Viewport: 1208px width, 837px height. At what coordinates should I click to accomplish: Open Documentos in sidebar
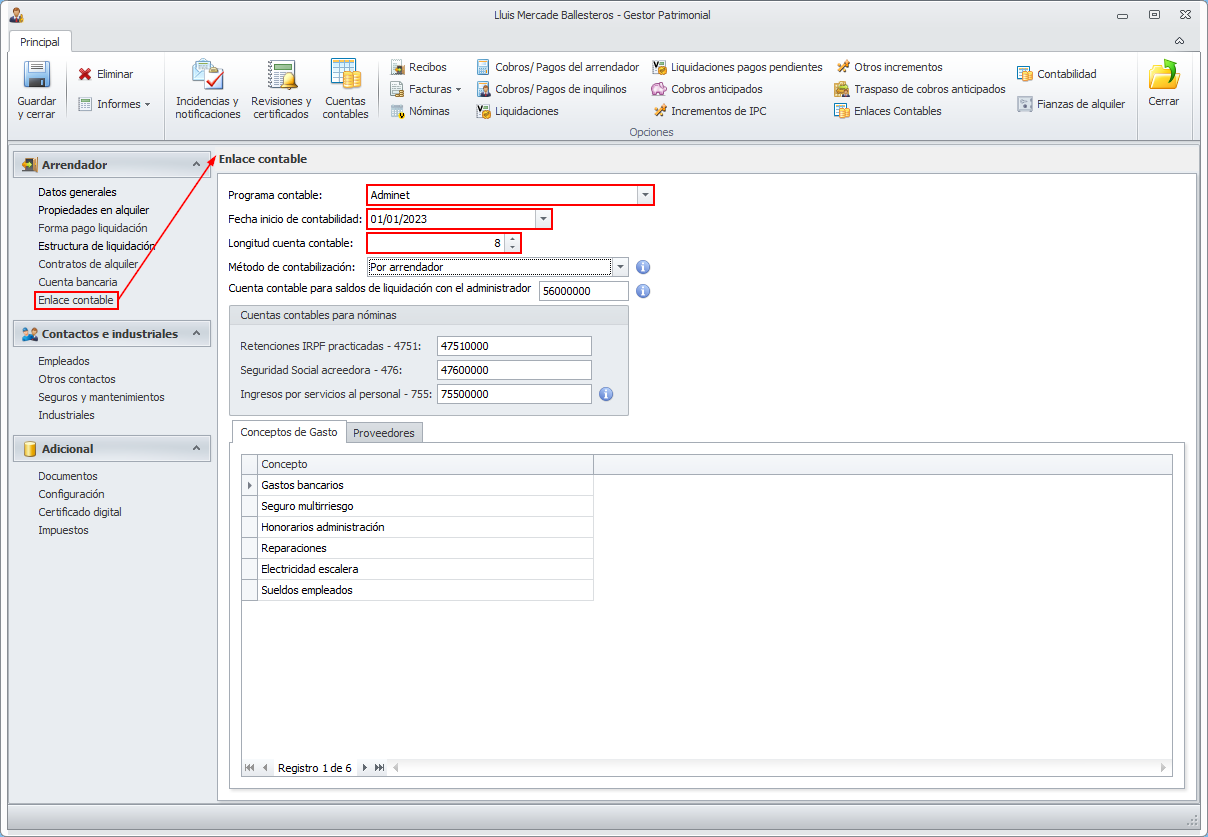point(68,476)
